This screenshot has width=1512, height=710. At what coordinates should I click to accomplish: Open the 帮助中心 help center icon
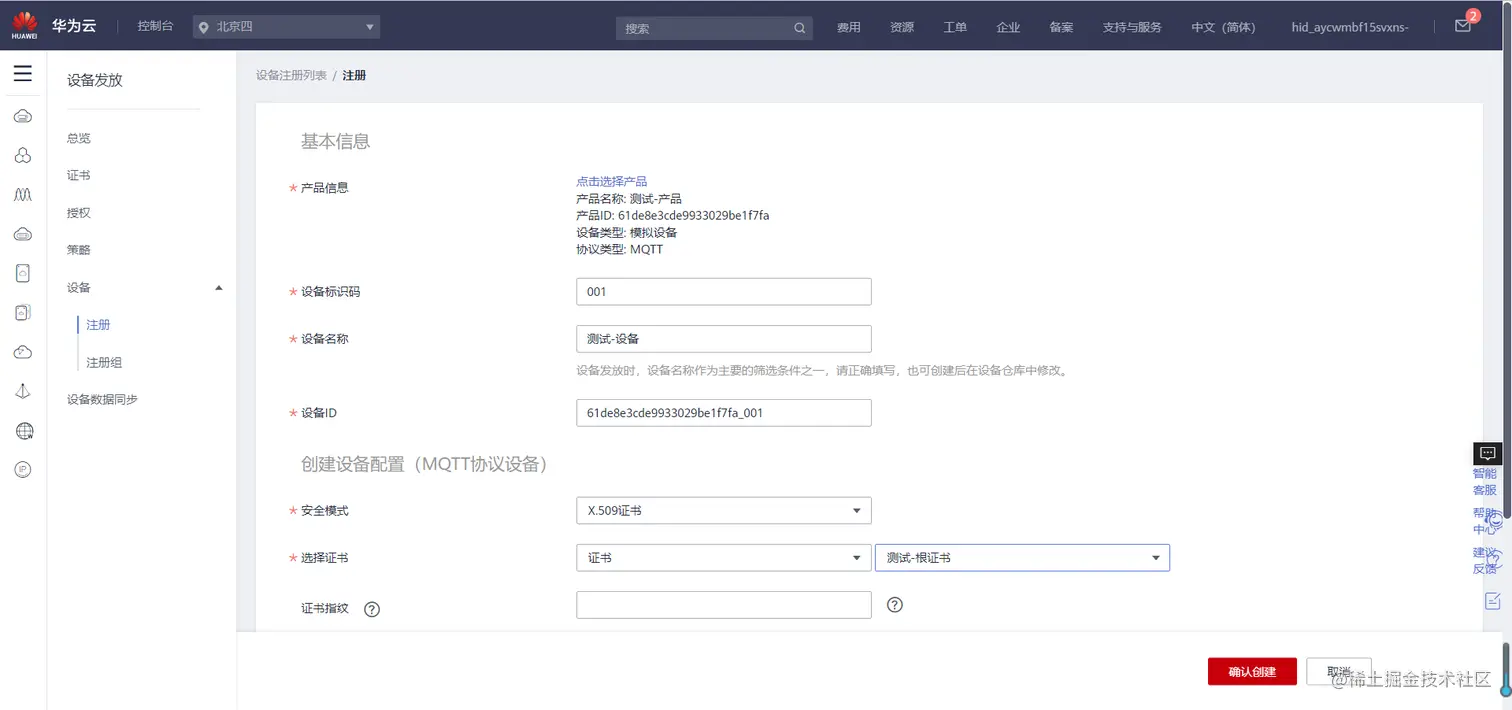1487,520
